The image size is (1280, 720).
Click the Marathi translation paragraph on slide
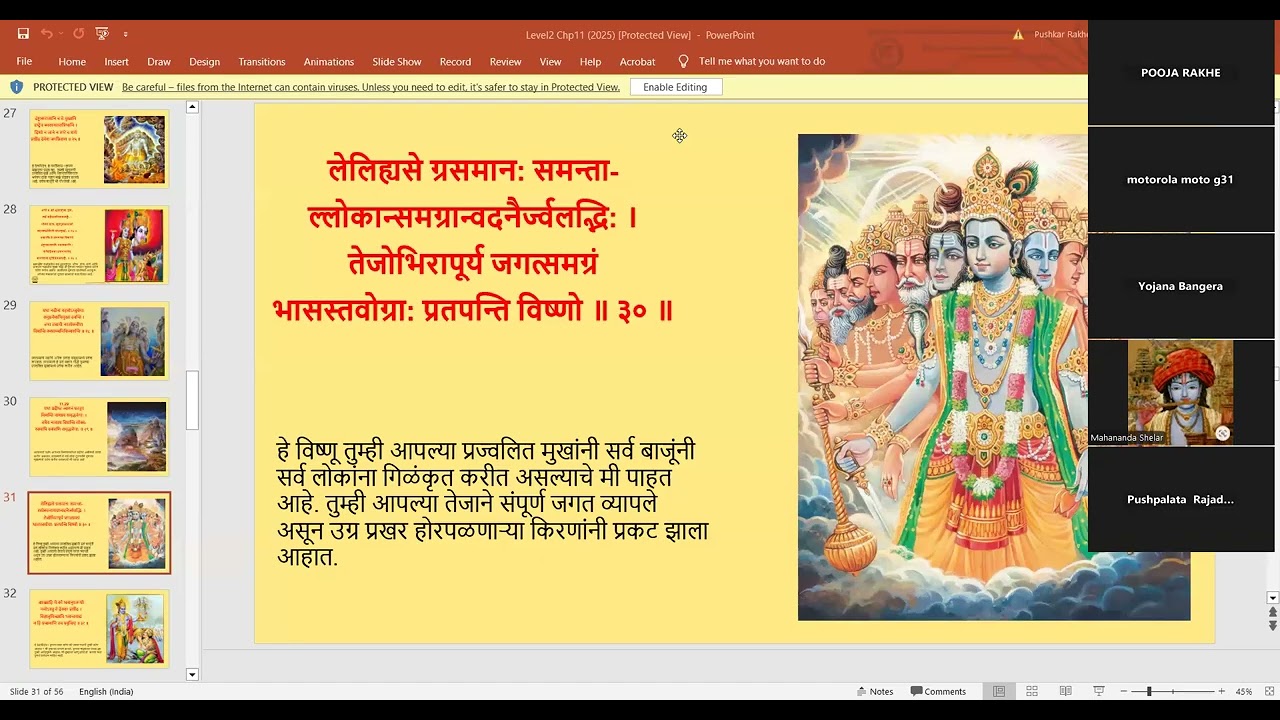(492, 504)
